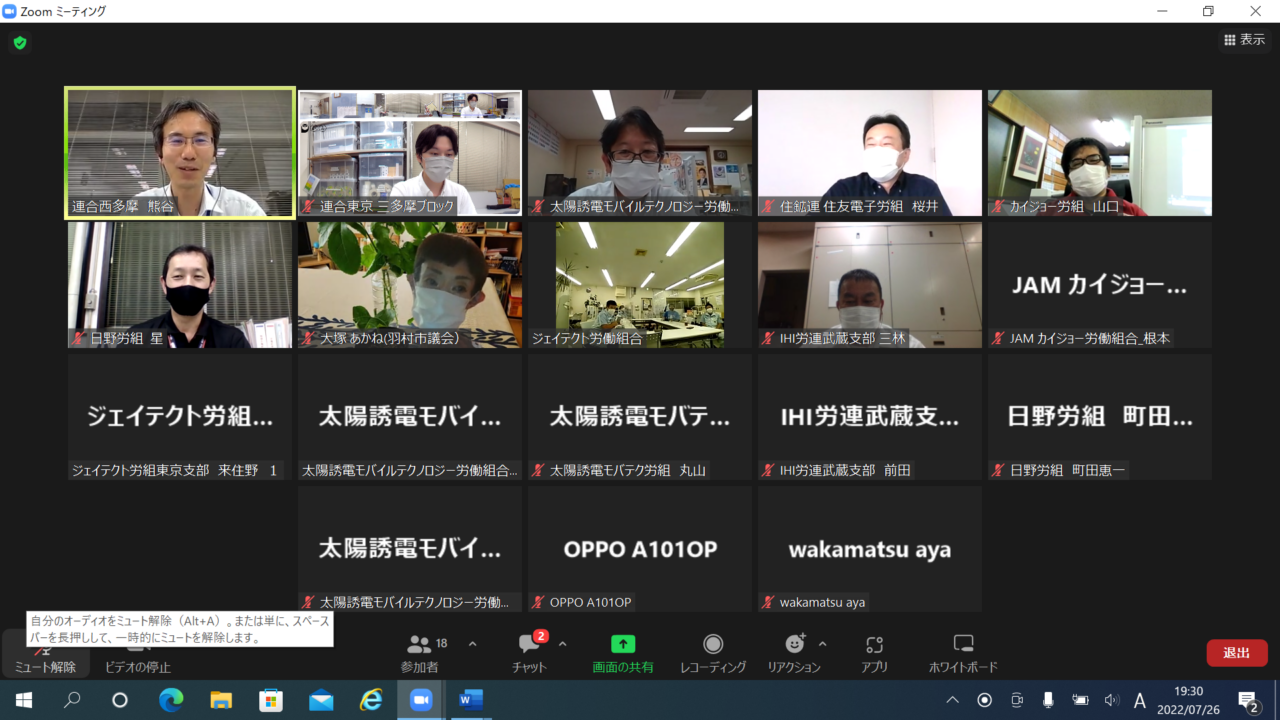Open リアクション reactions

tap(794, 654)
